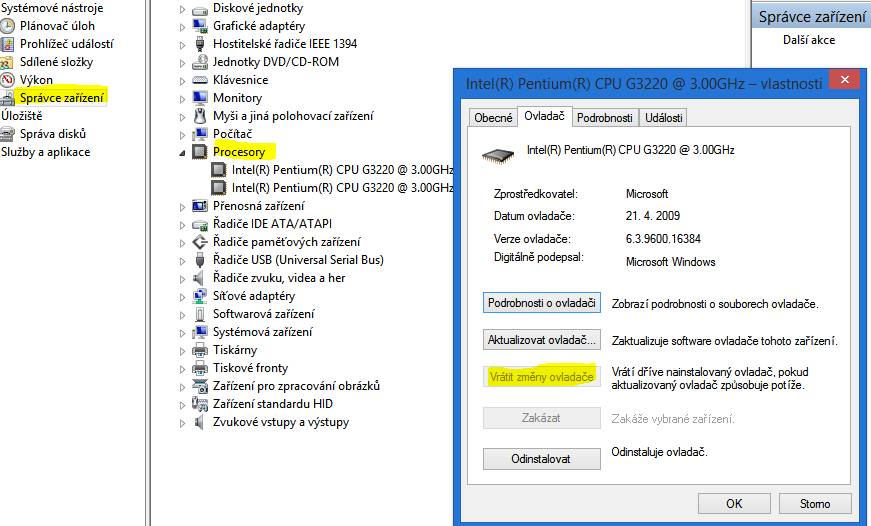
Task: Cancel the dialog with Storno
Action: [815, 504]
